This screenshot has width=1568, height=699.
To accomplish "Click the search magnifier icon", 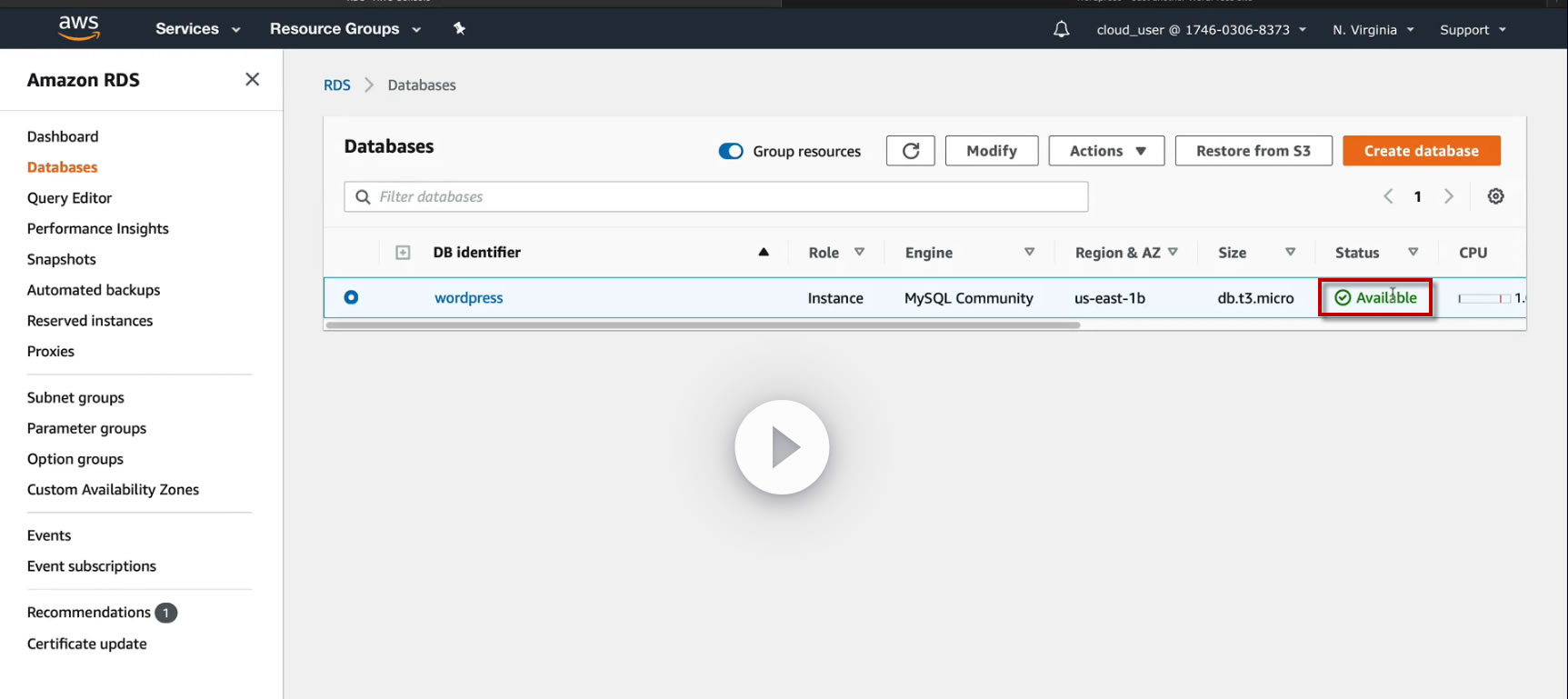I will point(363,196).
